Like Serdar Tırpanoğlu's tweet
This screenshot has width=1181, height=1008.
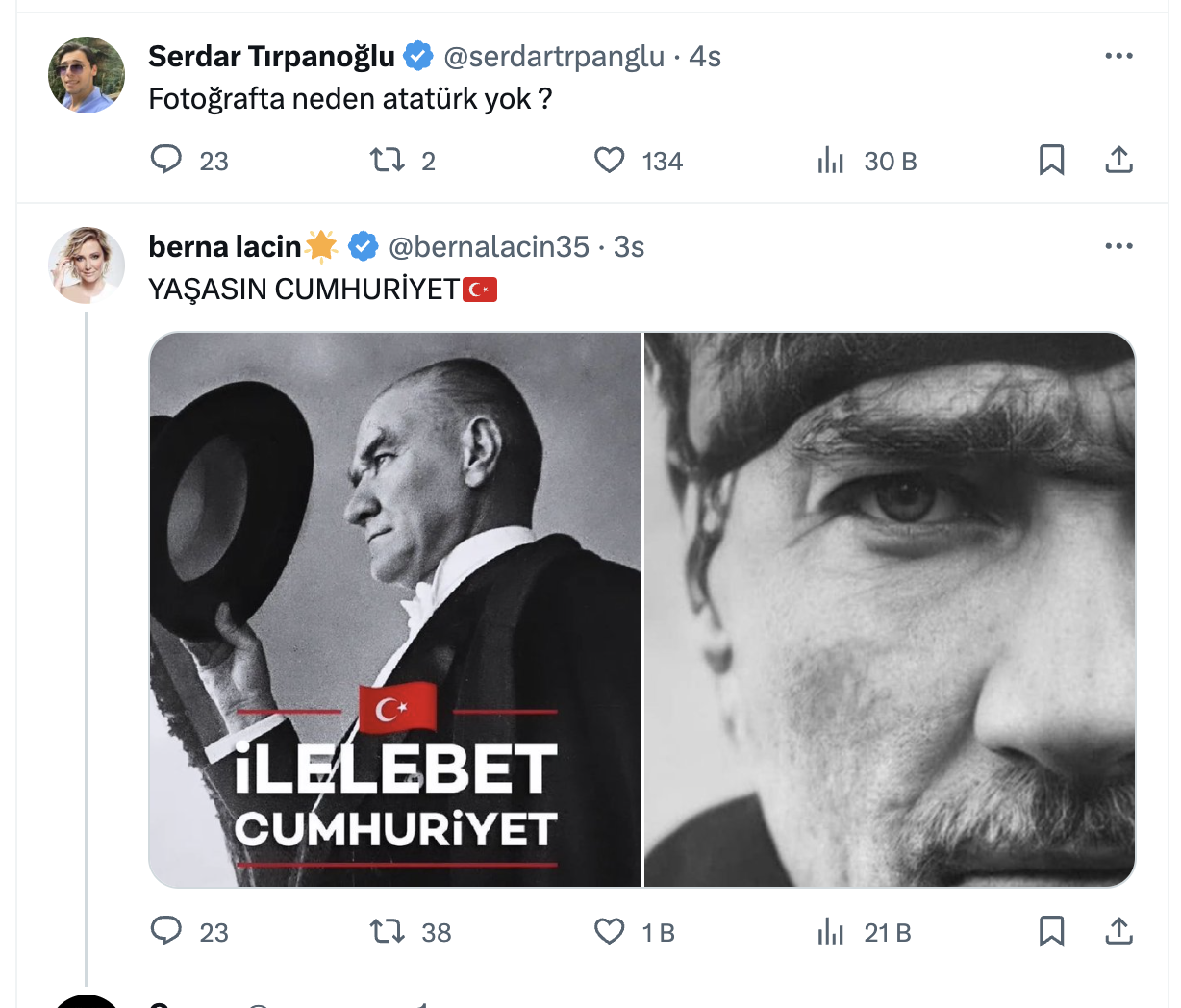pos(610,161)
